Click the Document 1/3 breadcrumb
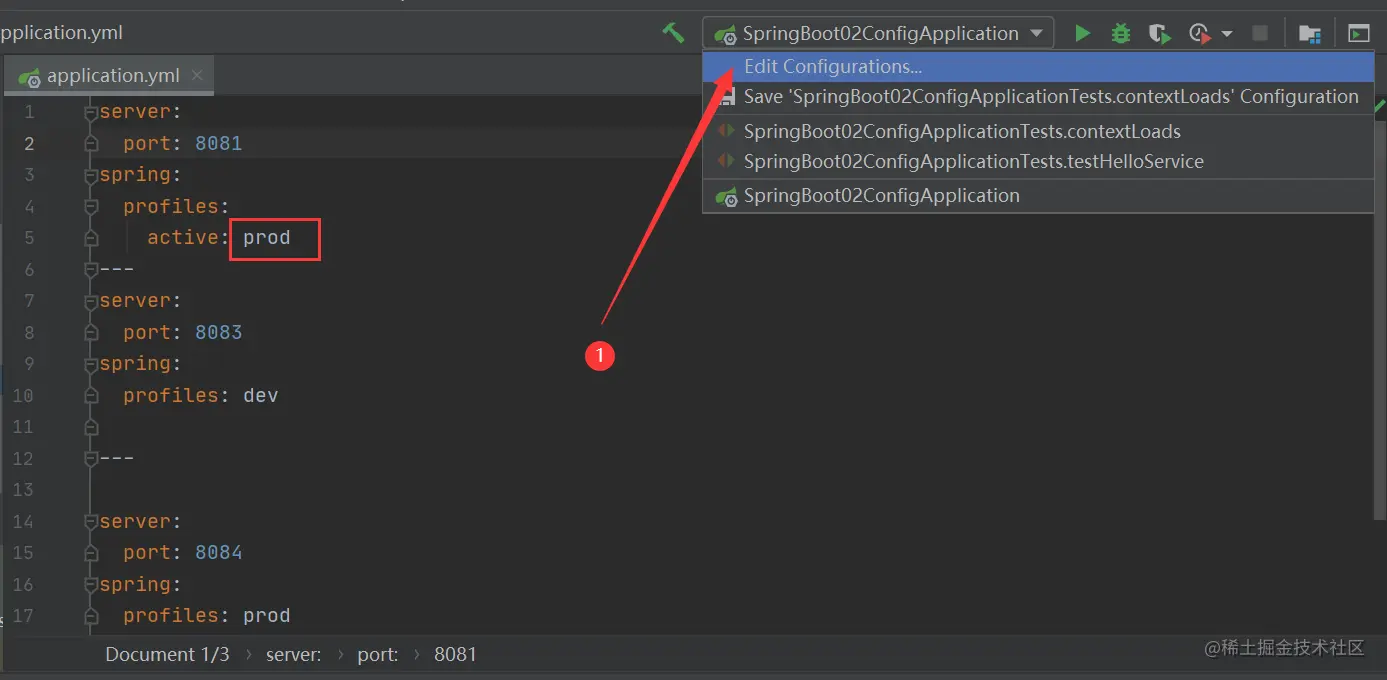 (x=167, y=654)
